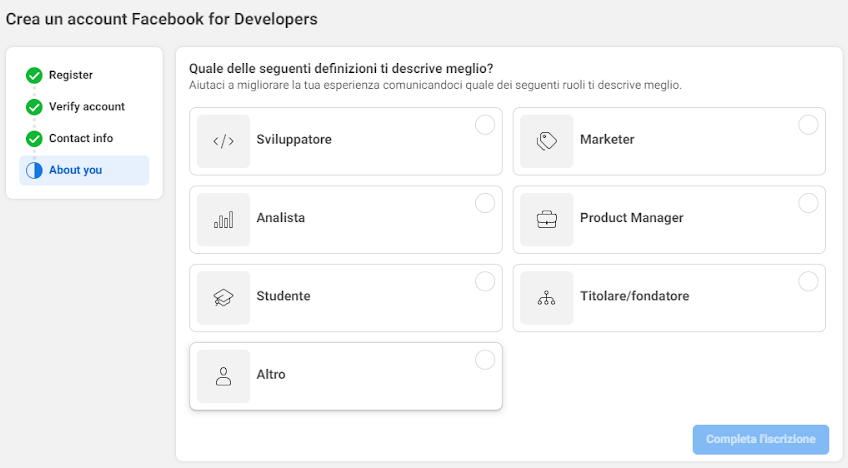Screen dimensions: 848x468
Task: Select the Altro radio button
Action: [485, 360]
